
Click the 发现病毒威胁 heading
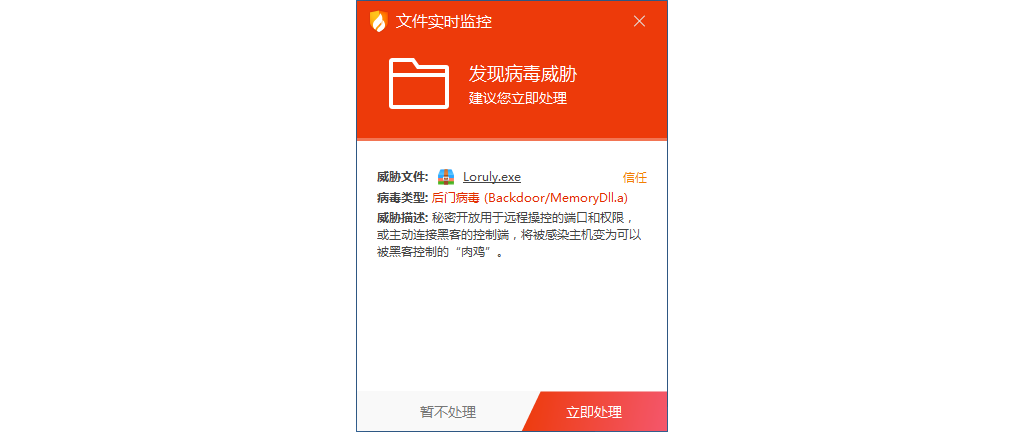click(x=522, y=74)
